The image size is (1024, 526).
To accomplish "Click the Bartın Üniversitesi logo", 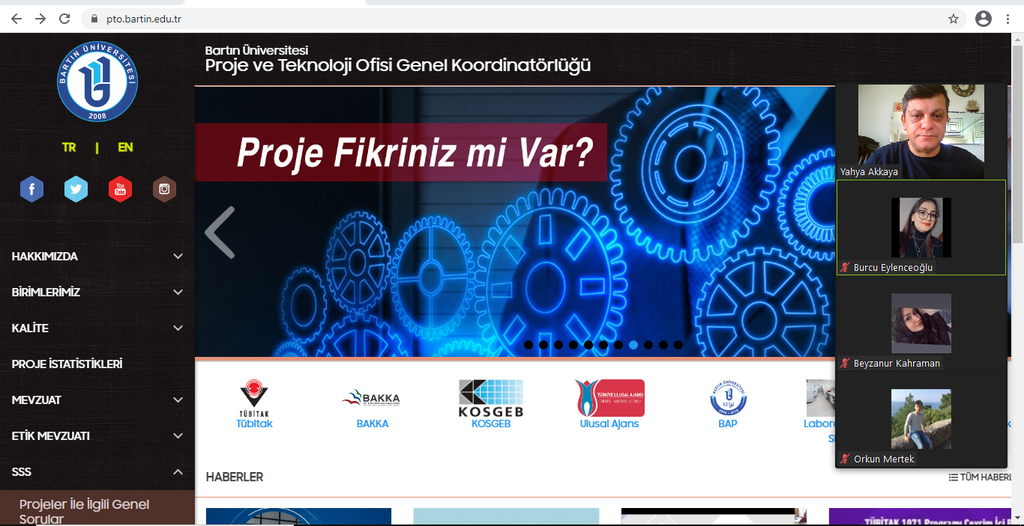I will point(97,82).
